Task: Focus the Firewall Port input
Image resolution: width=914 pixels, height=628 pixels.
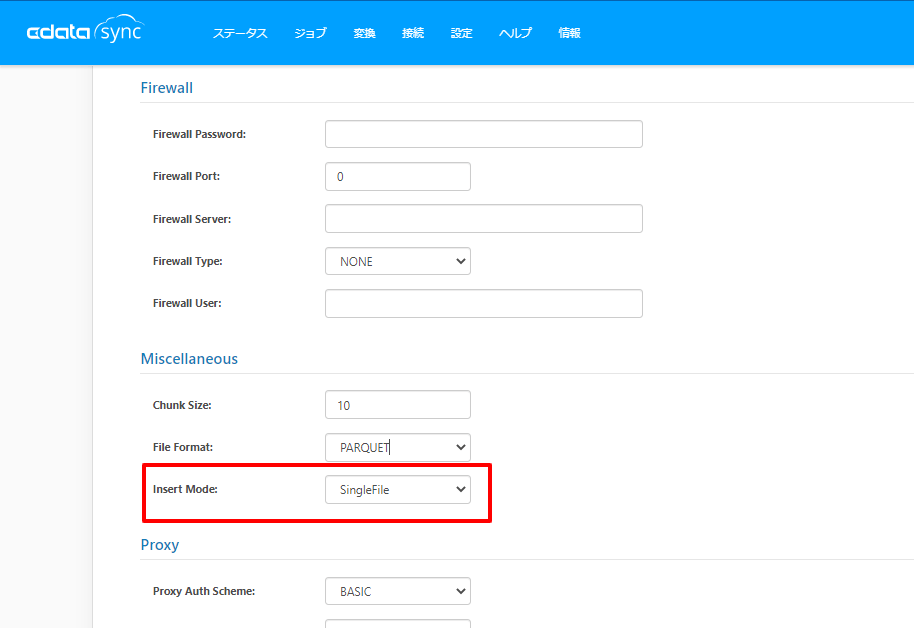Action: [397, 176]
